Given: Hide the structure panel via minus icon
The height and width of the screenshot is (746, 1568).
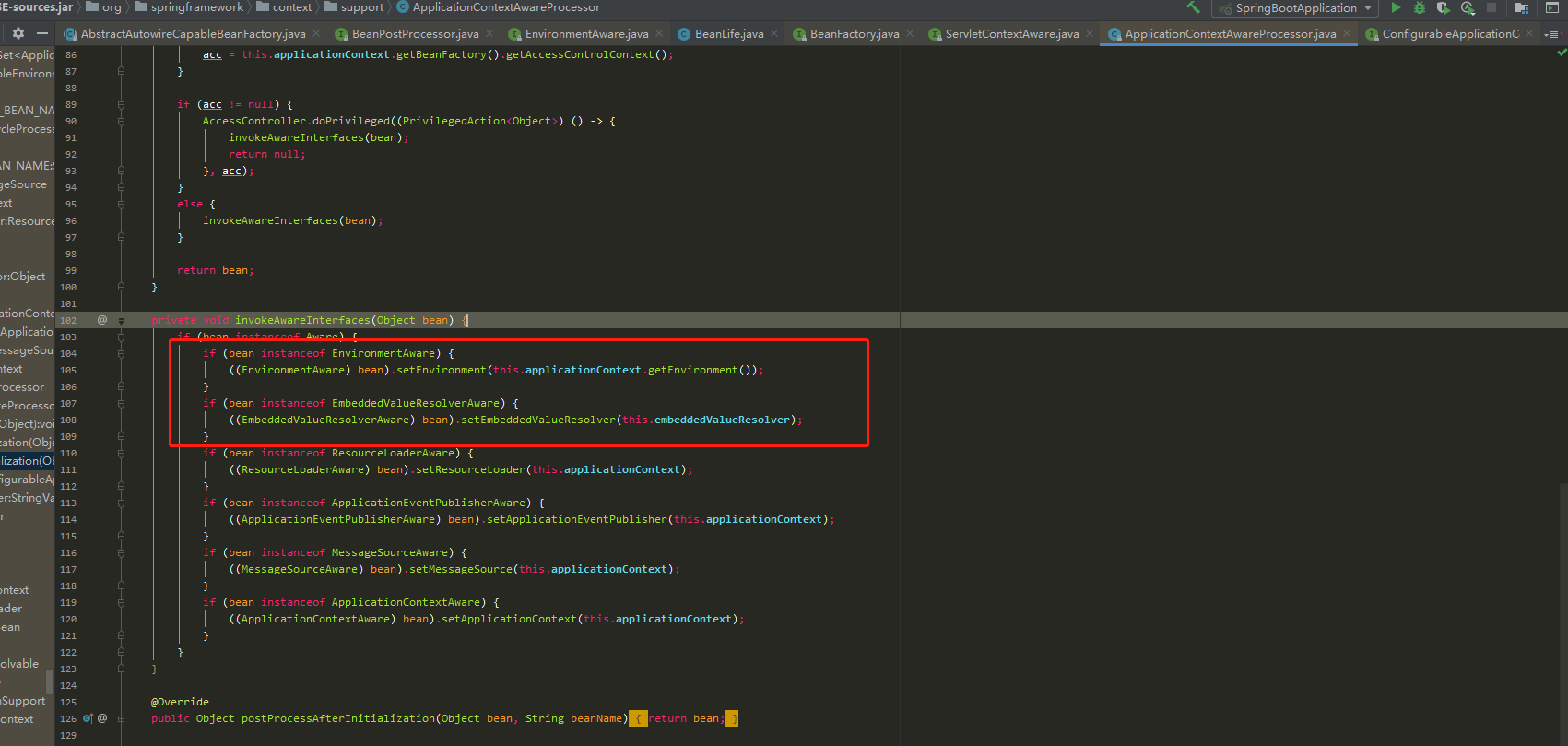Looking at the screenshot, I should pyautogui.click(x=42, y=33).
